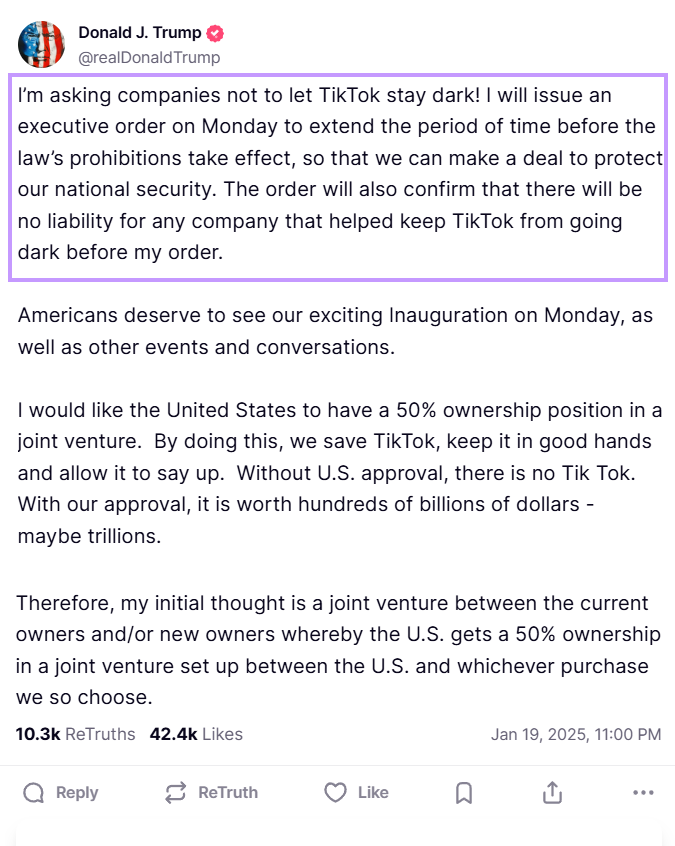The height and width of the screenshot is (846, 675).
Task: Click the Reply speech bubble icon
Action: click(x=33, y=793)
